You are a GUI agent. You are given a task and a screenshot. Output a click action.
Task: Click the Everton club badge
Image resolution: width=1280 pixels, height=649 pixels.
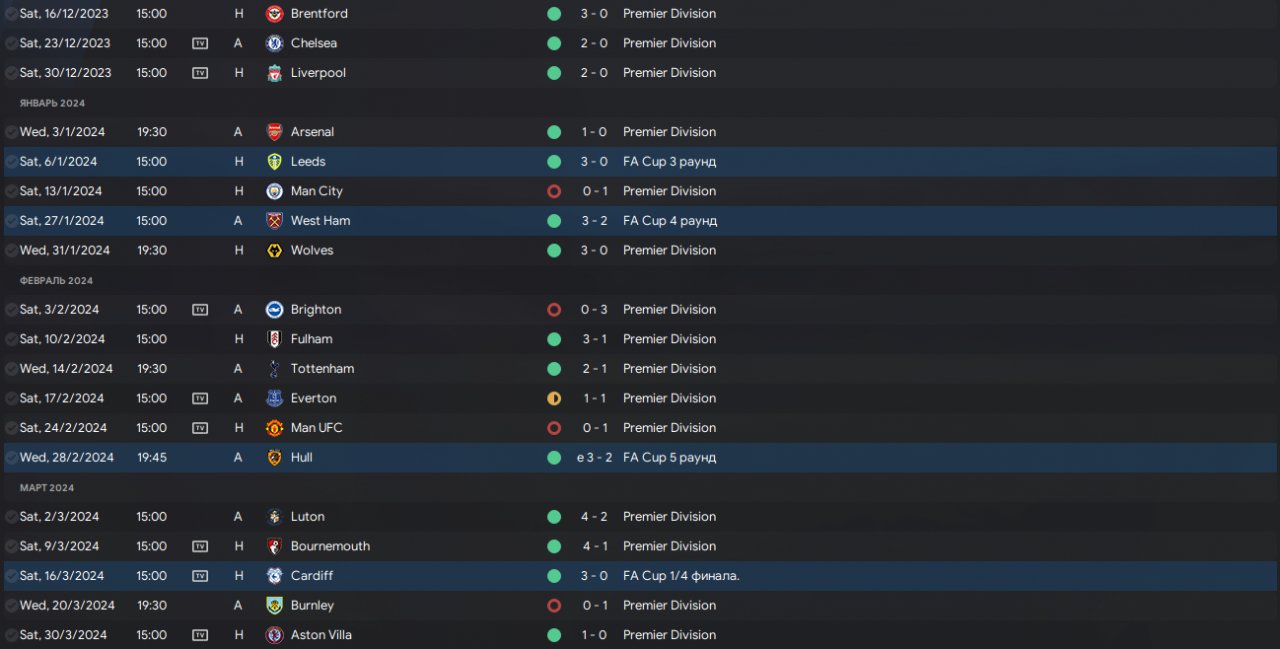pyautogui.click(x=274, y=398)
